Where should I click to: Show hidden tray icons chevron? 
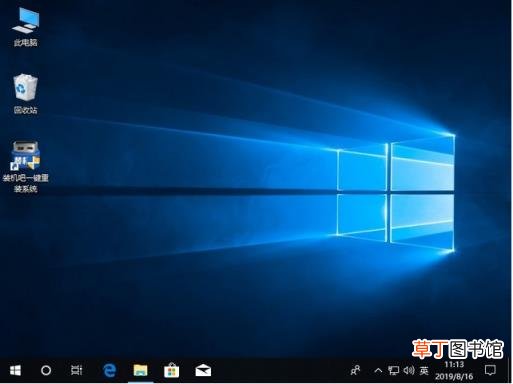[x=378, y=370]
